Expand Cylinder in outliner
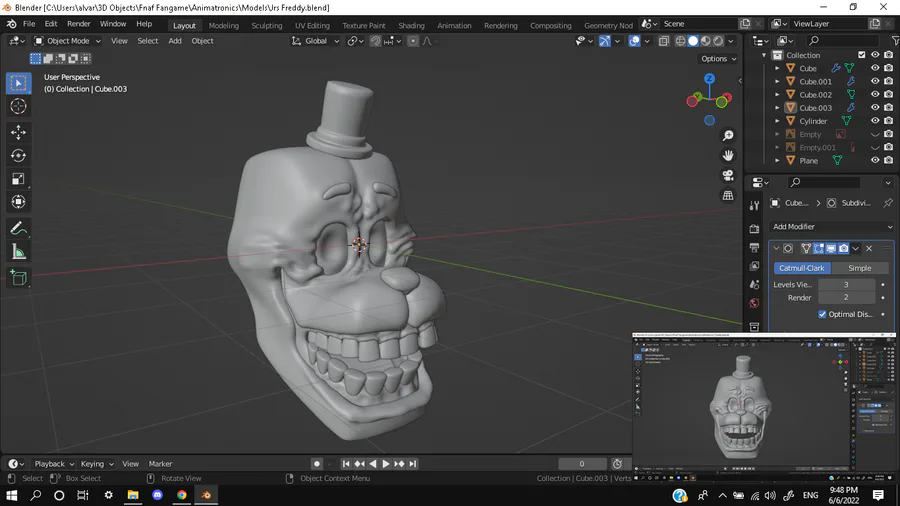 [x=777, y=121]
